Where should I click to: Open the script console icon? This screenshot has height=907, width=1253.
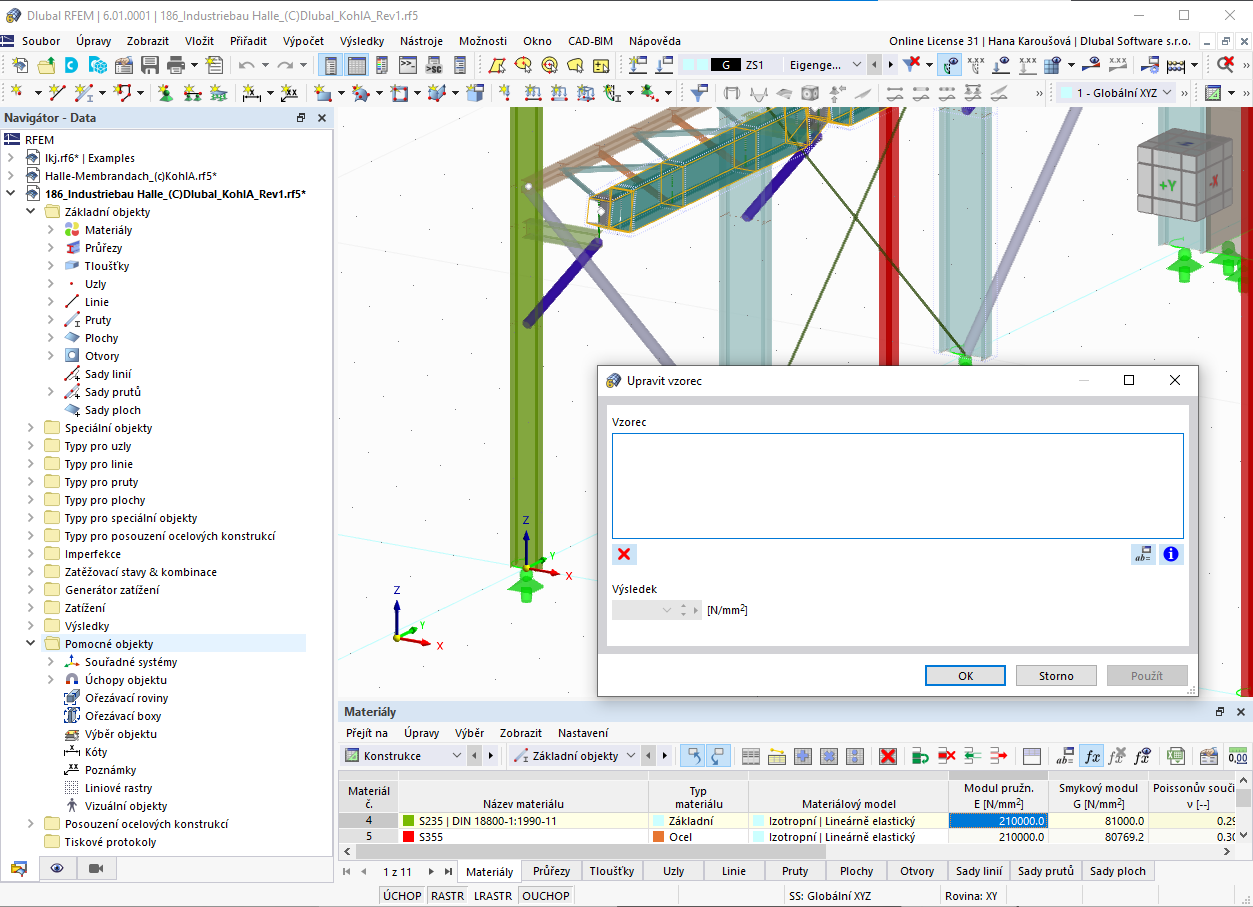pyautogui.click(x=408, y=65)
